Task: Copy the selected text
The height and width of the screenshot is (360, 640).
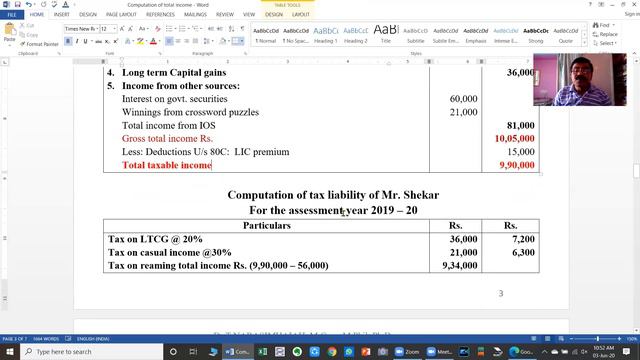Action: [29, 35]
